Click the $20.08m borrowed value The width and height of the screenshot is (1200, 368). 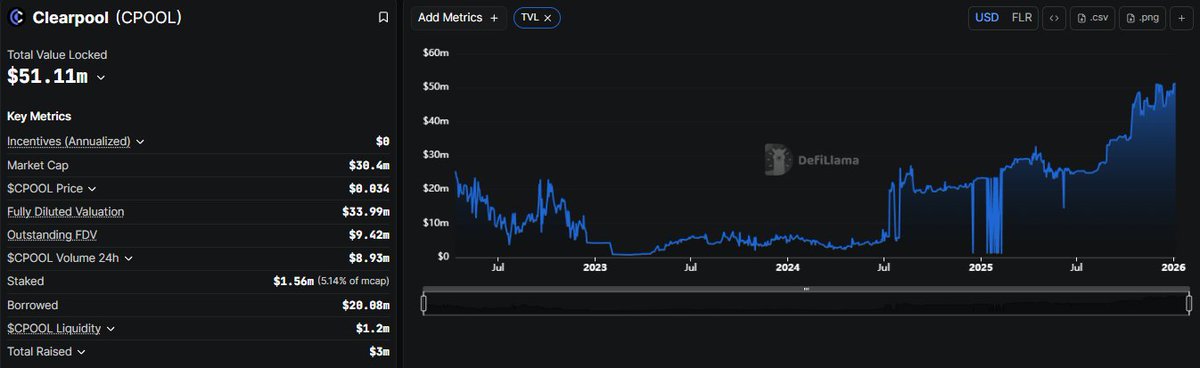pos(366,305)
